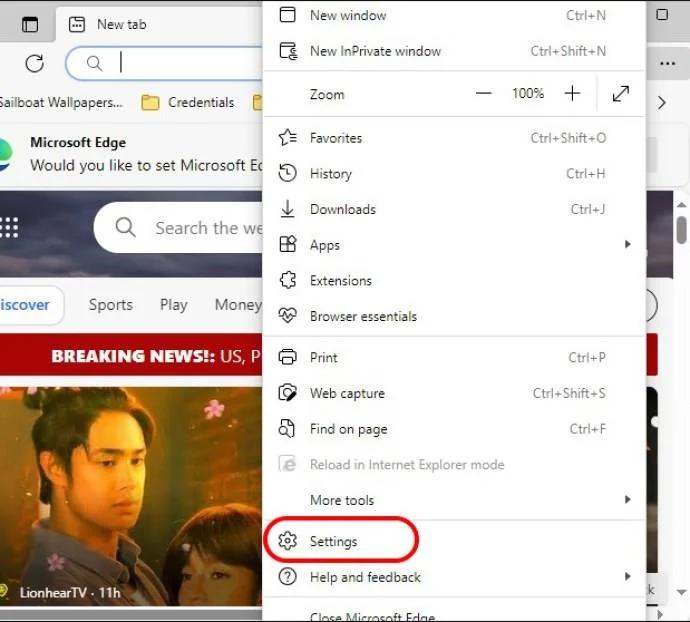Open Browser essentials entry

[454, 316]
